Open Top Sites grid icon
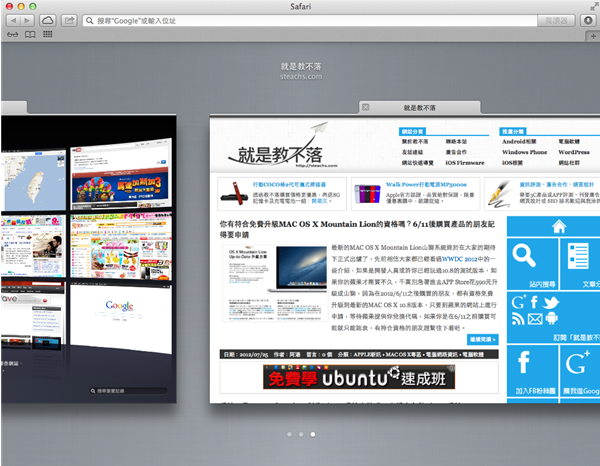 pos(47,34)
